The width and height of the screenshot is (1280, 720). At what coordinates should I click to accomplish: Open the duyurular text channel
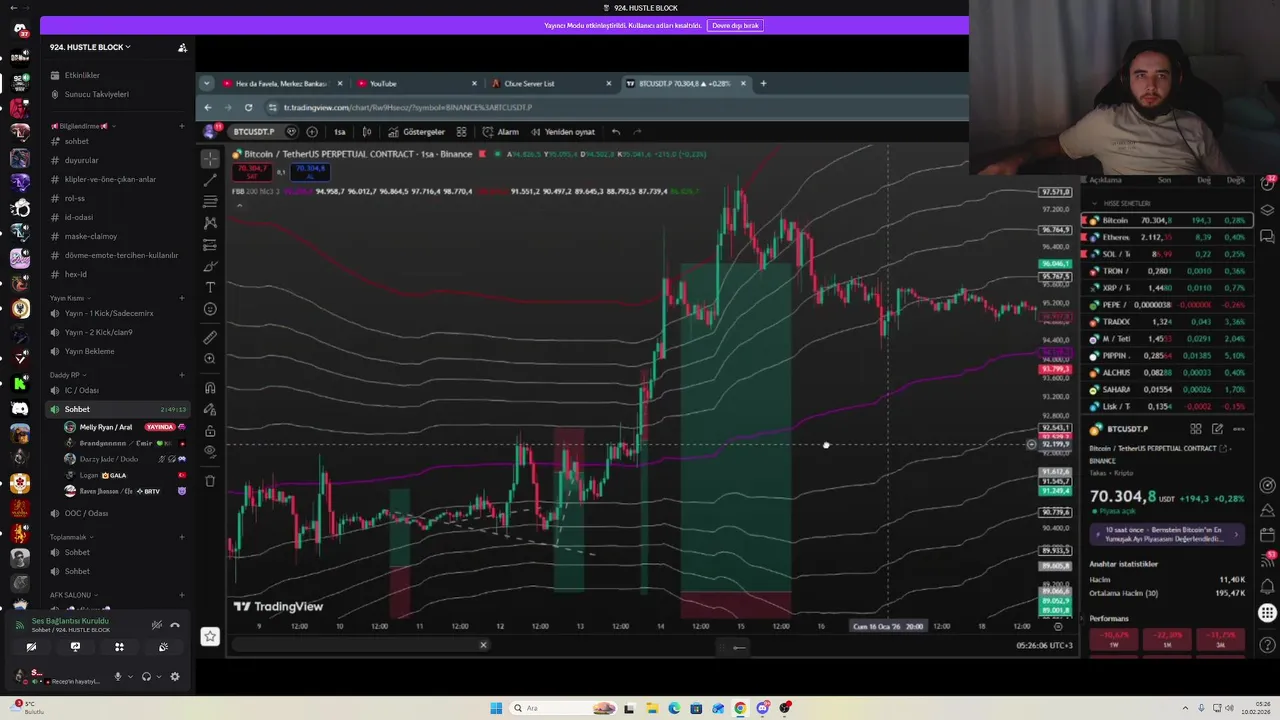117,160
